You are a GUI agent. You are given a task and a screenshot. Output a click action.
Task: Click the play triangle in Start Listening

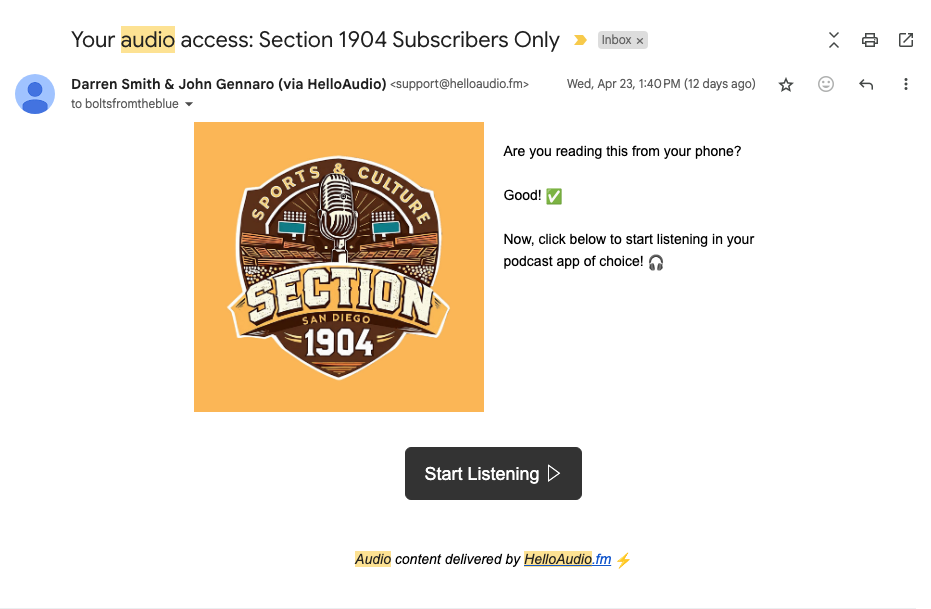click(553, 473)
